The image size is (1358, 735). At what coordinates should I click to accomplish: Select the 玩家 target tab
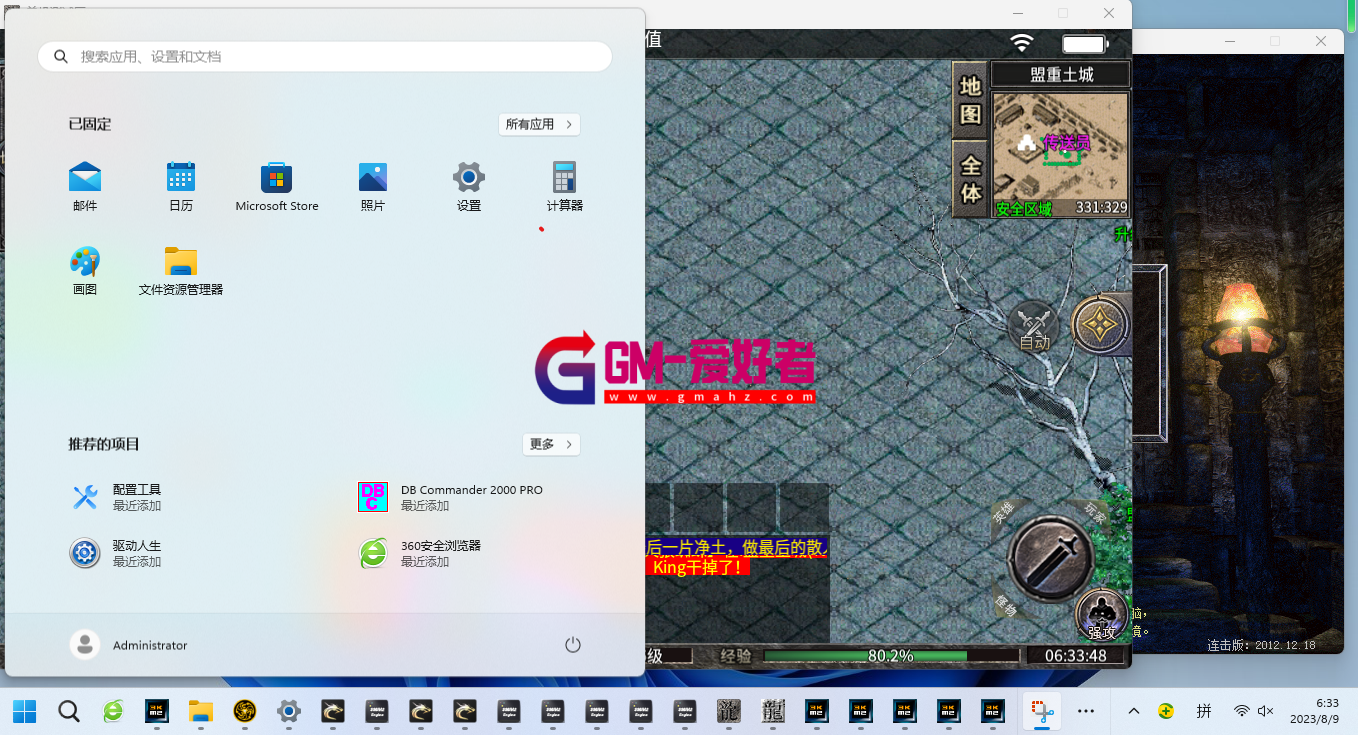1097,513
